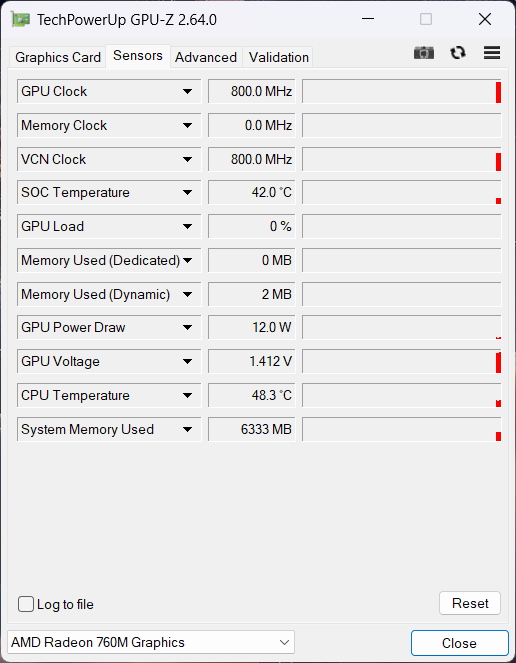Open the hamburger menu icon

(492, 53)
